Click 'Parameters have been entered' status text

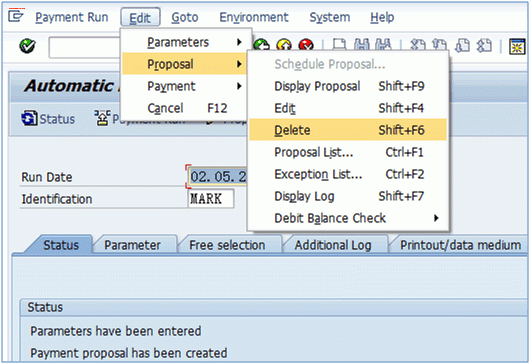click(116, 331)
